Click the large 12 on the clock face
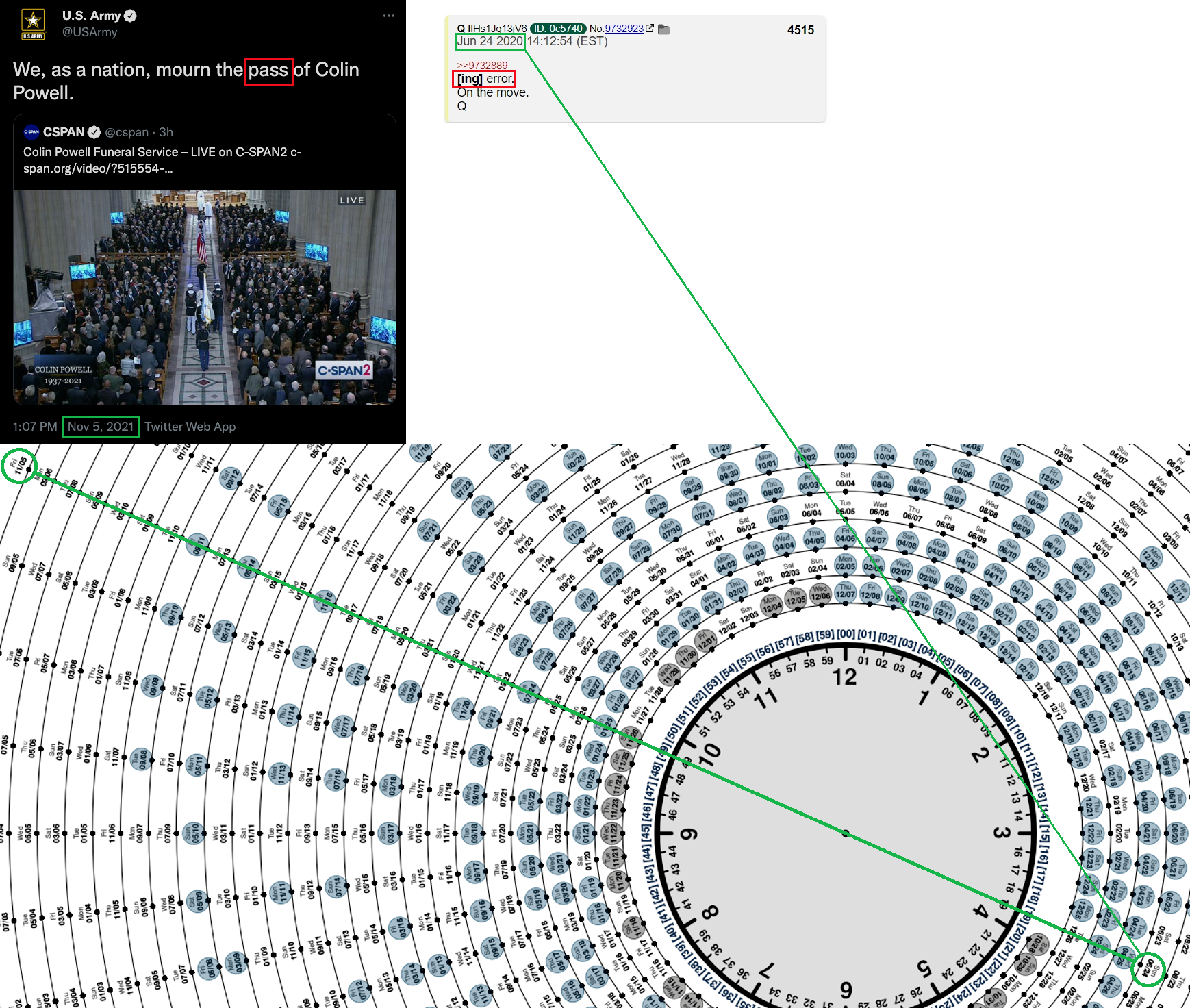The height and width of the screenshot is (1008, 1190). click(x=844, y=677)
